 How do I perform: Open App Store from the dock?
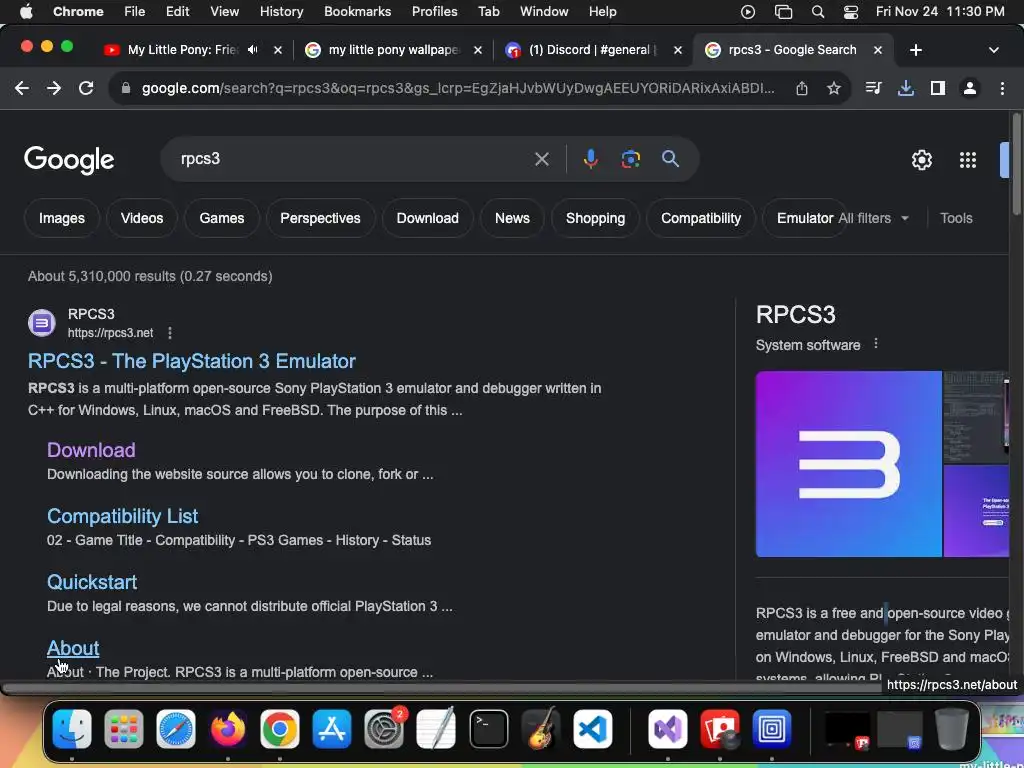332,728
